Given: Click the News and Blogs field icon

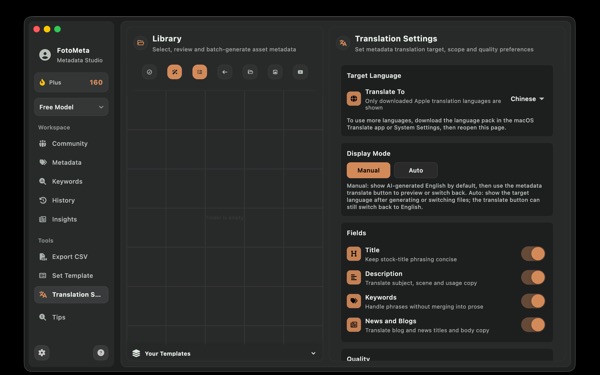Looking at the screenshot, I should pos(354,325).
